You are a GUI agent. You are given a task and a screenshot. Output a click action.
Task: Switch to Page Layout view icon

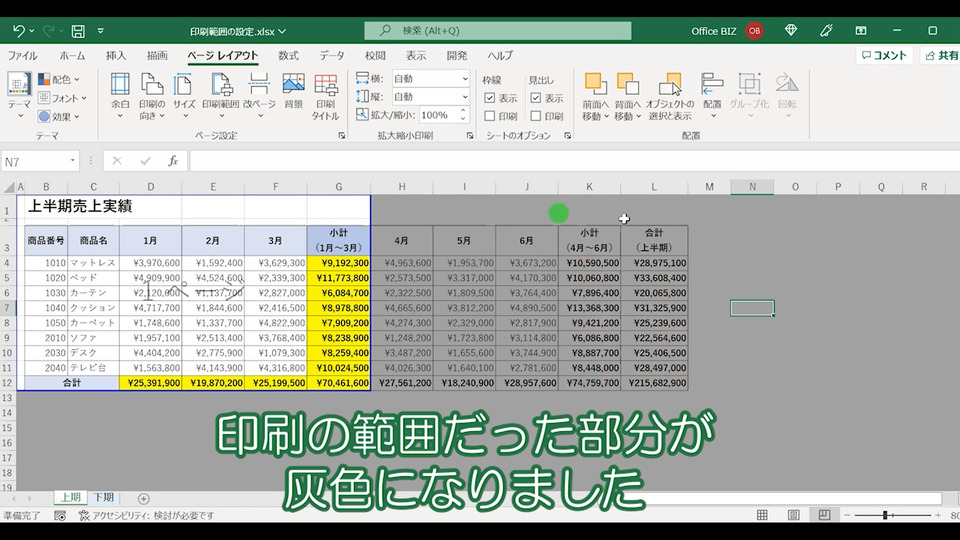click(x=793, y=516)
